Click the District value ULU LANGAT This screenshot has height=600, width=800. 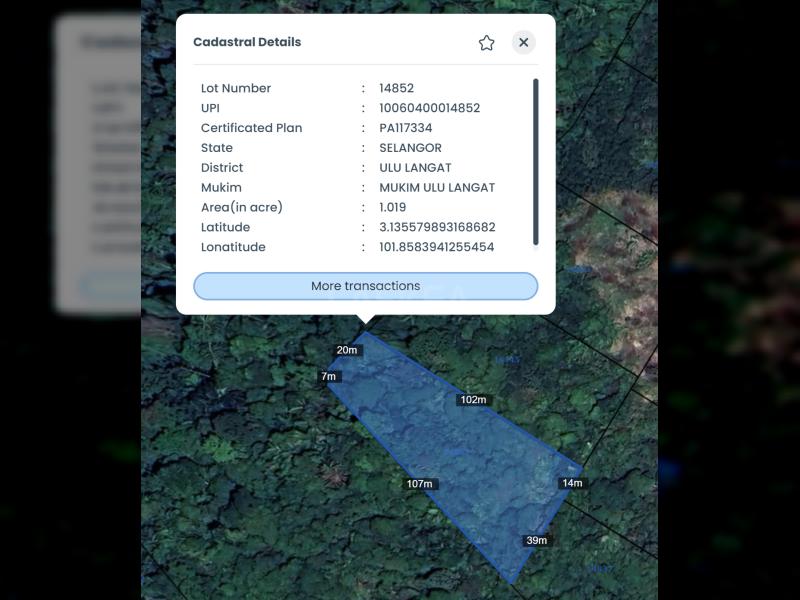tap(415, 168)
